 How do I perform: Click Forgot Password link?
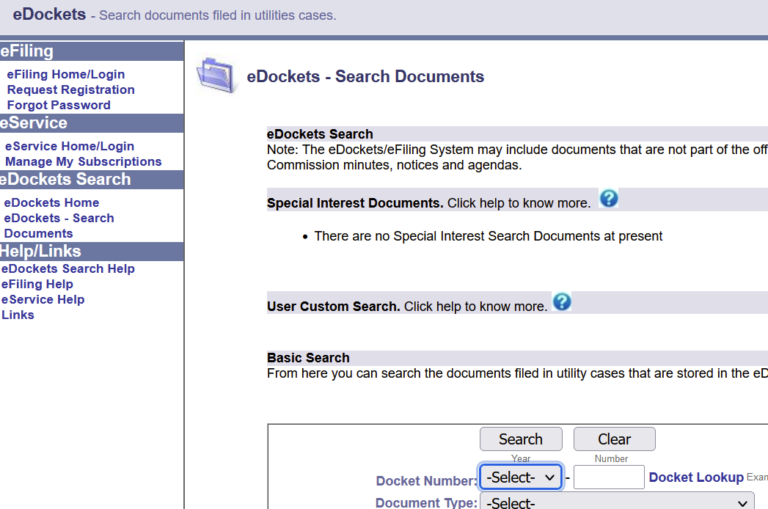tap(58, 105)
